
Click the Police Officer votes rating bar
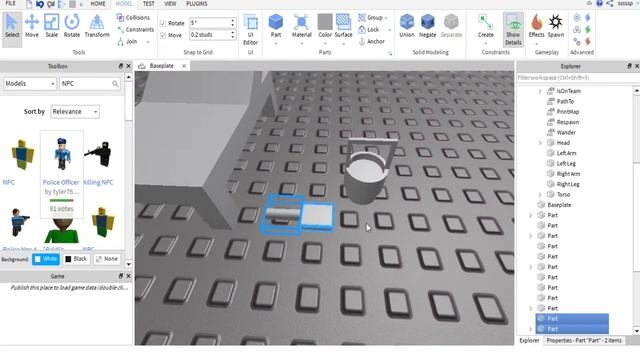[62, 200]
